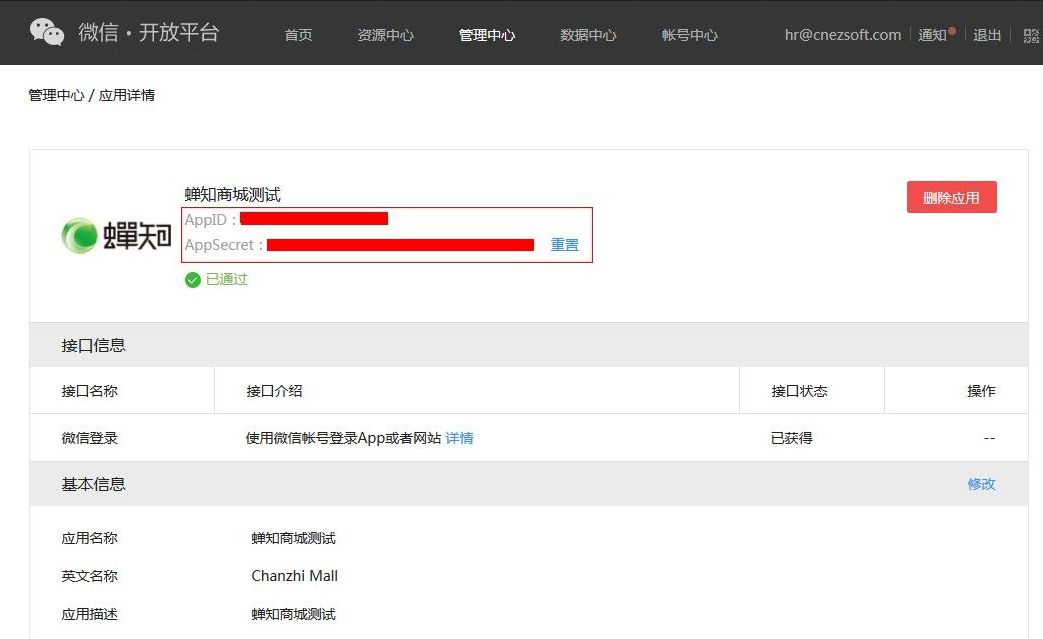1043x639 pixels.
Task: Open the red notification dot
Action: click(x=952, y=31)
